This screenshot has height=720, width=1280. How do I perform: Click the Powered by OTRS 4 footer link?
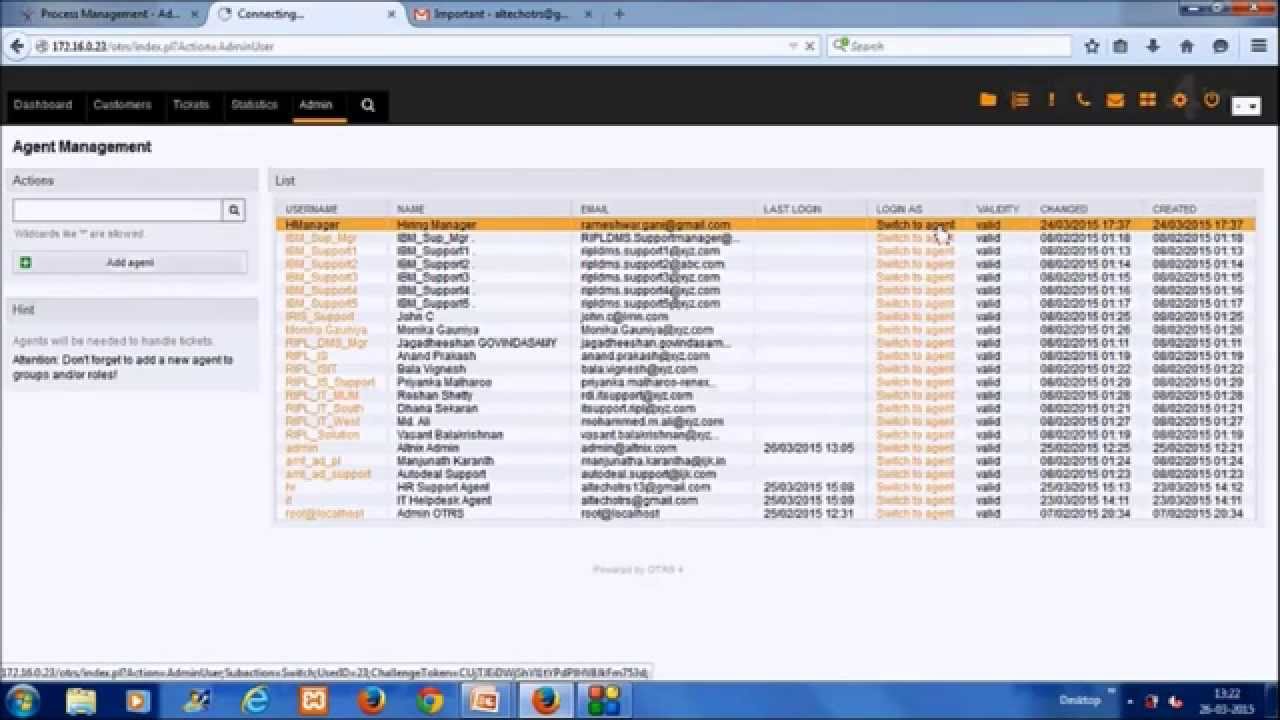click(638, 570)
